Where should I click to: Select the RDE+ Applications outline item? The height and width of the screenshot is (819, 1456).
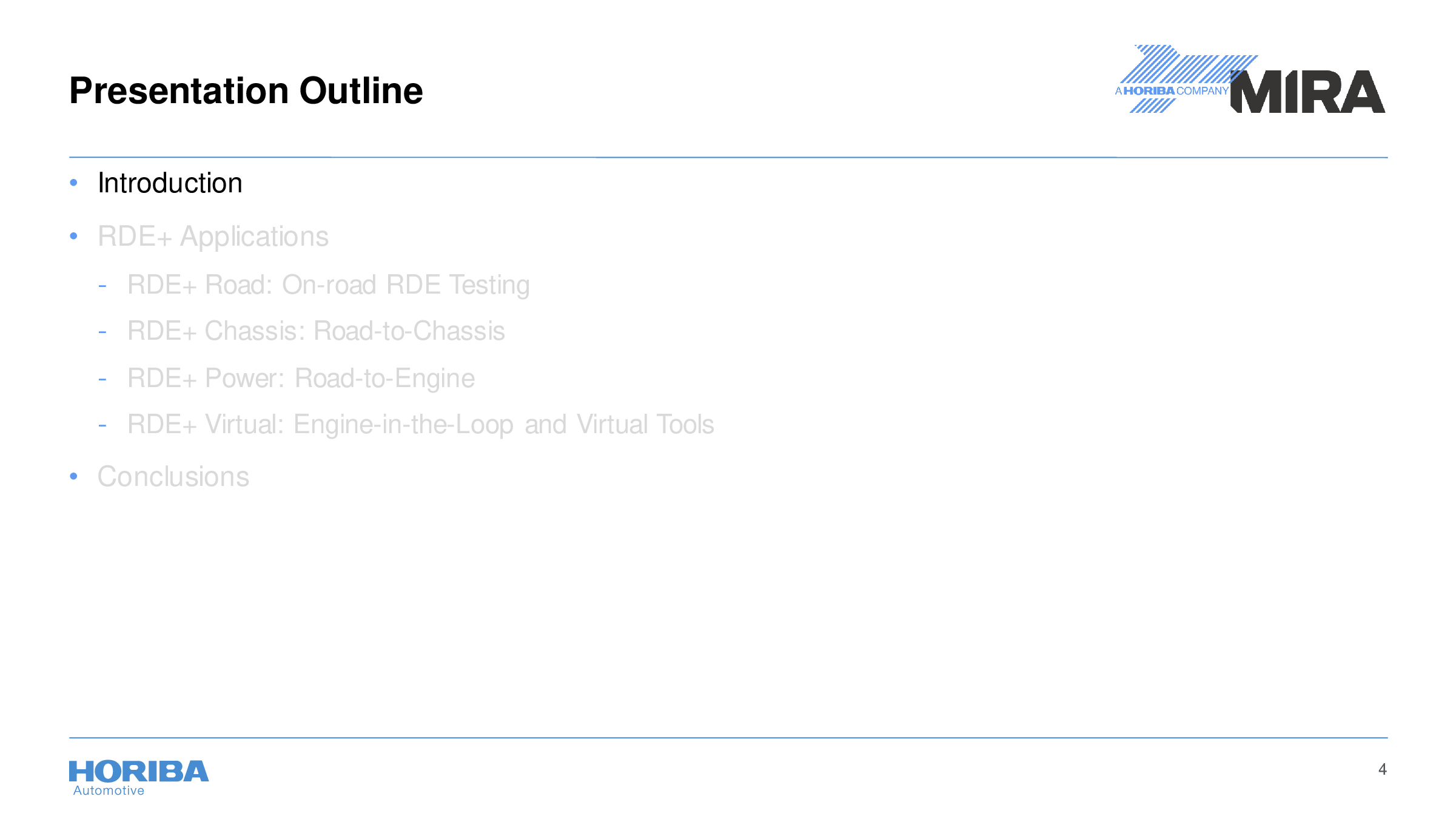[x=213, y=237]
